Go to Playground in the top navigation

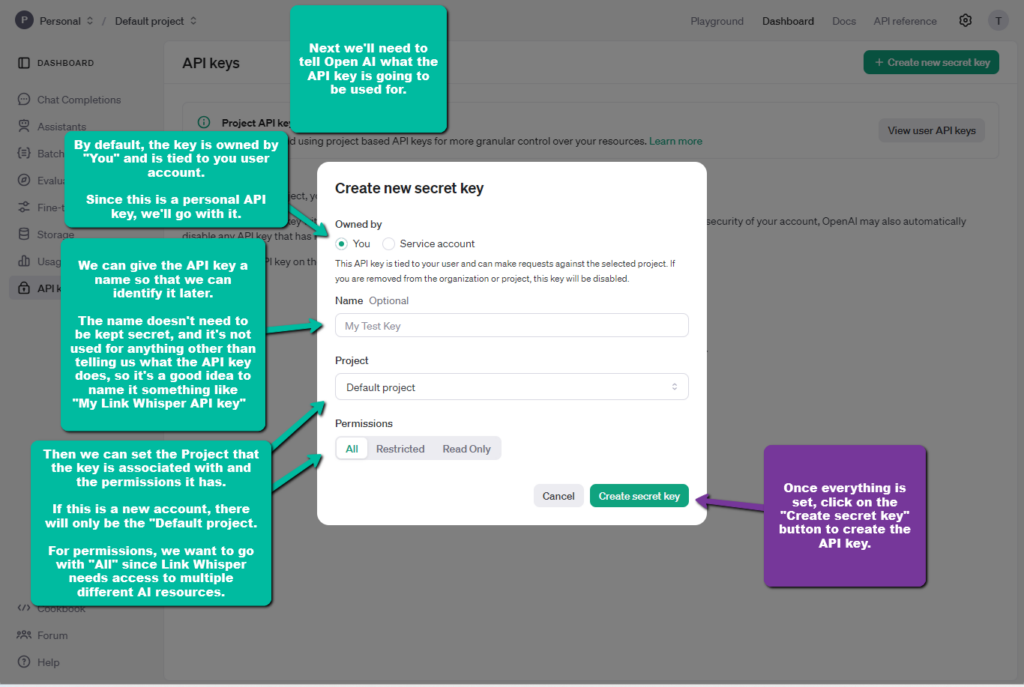[x=716, y=21]
